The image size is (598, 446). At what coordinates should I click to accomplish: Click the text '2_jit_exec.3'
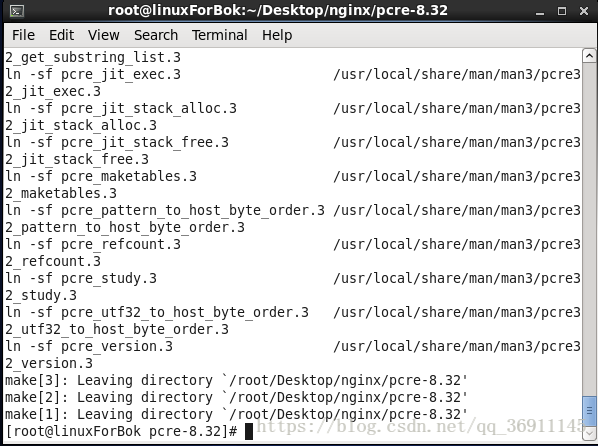pyautogui.click(x=53, y=92)
